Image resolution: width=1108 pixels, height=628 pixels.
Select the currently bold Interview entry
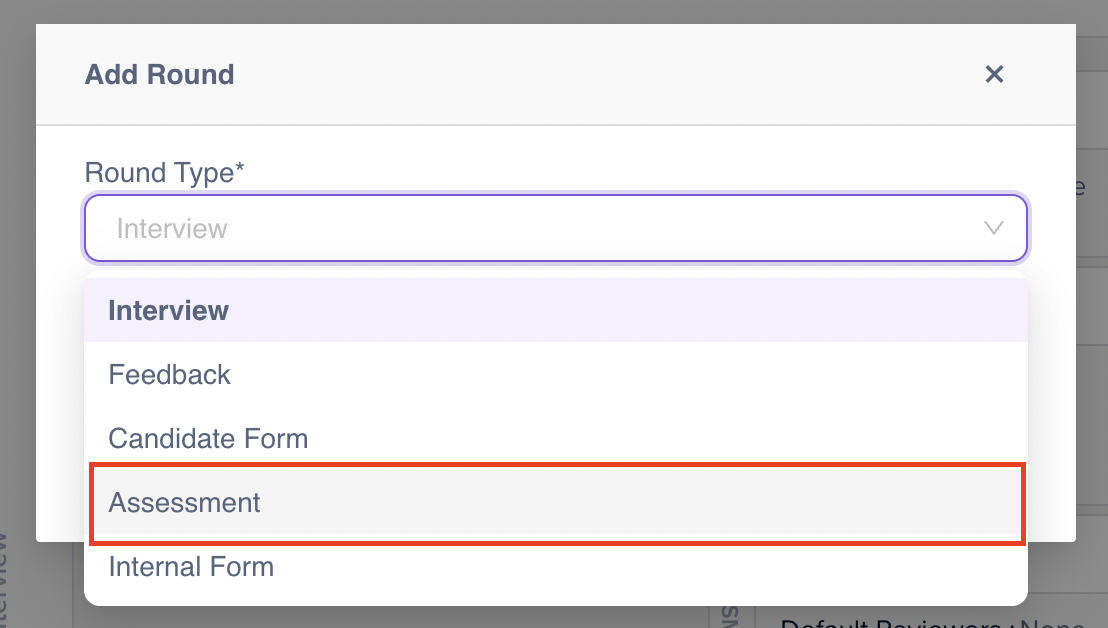click(168, 310)
